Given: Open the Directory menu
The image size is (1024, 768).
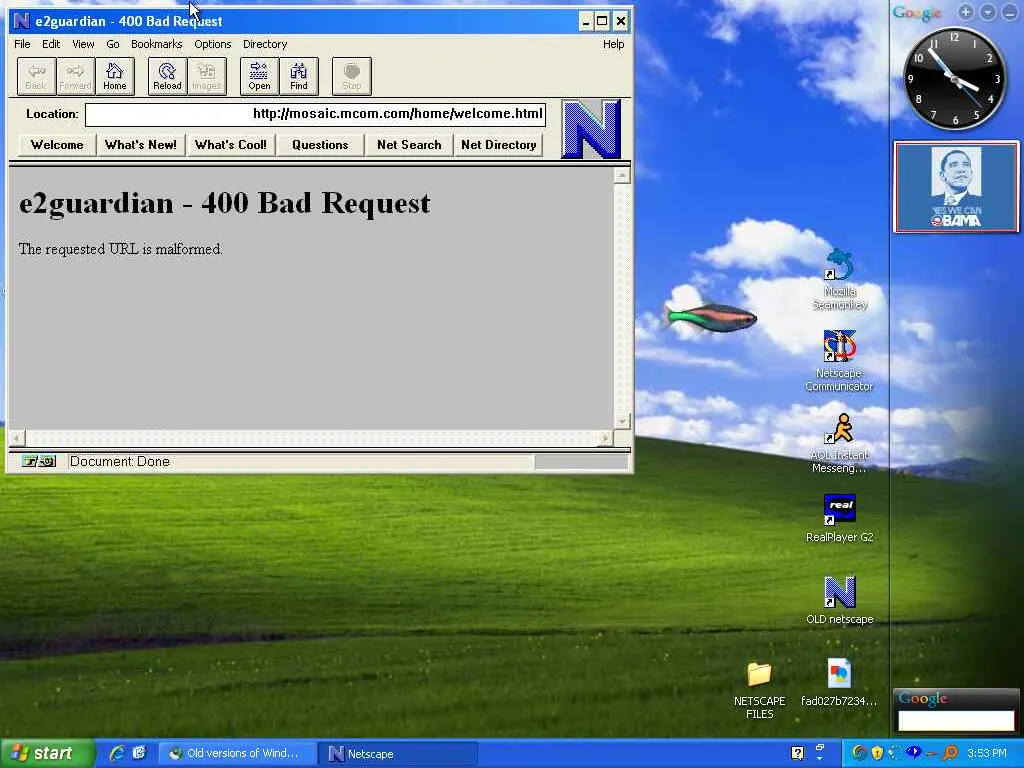Looking at the screenshot, I should click(x=265, y=44).
